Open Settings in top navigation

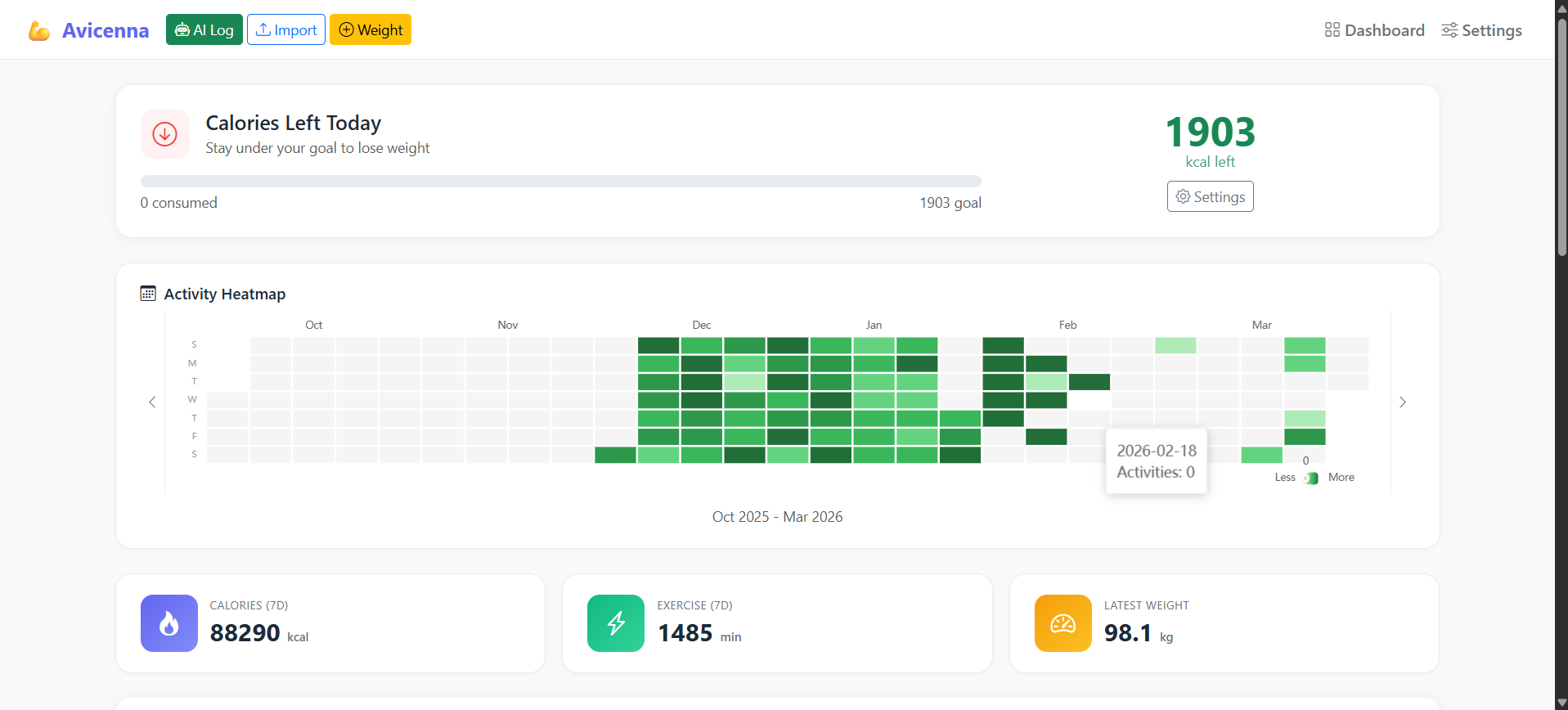tap(1481, 30)
